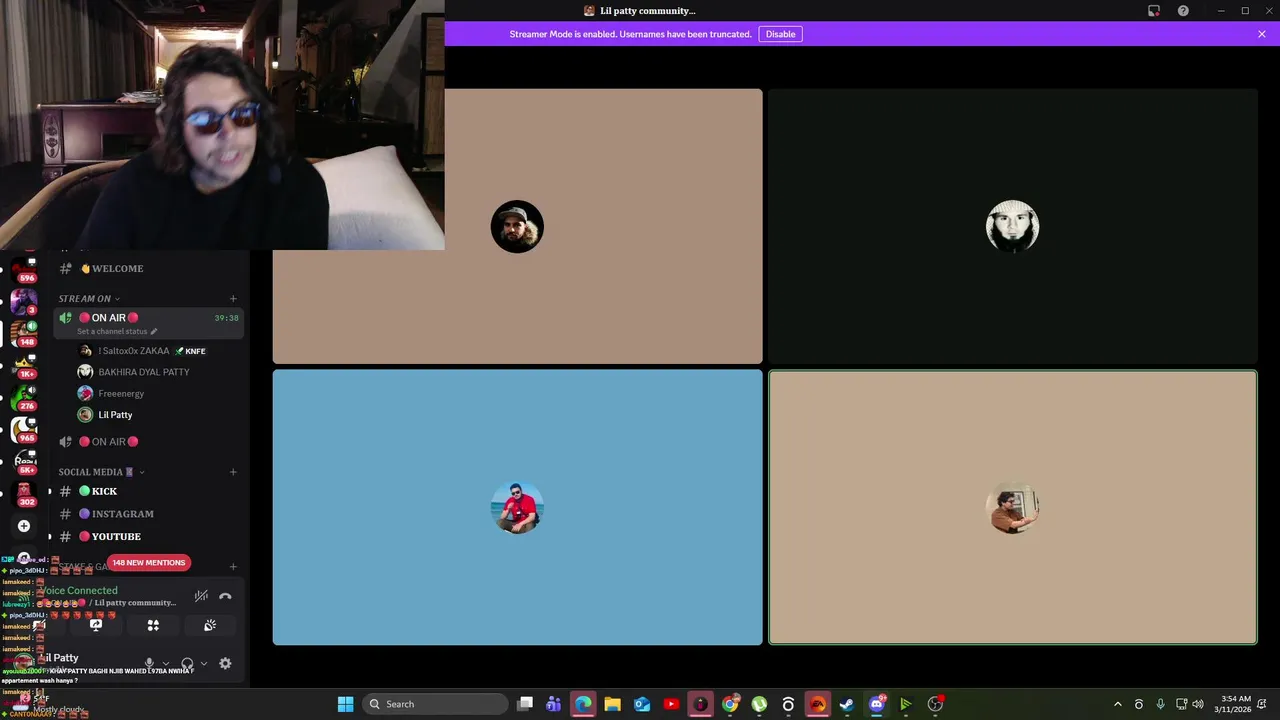Collapse the STREAM ON category
1280x720 pixels.
point(89,298)
